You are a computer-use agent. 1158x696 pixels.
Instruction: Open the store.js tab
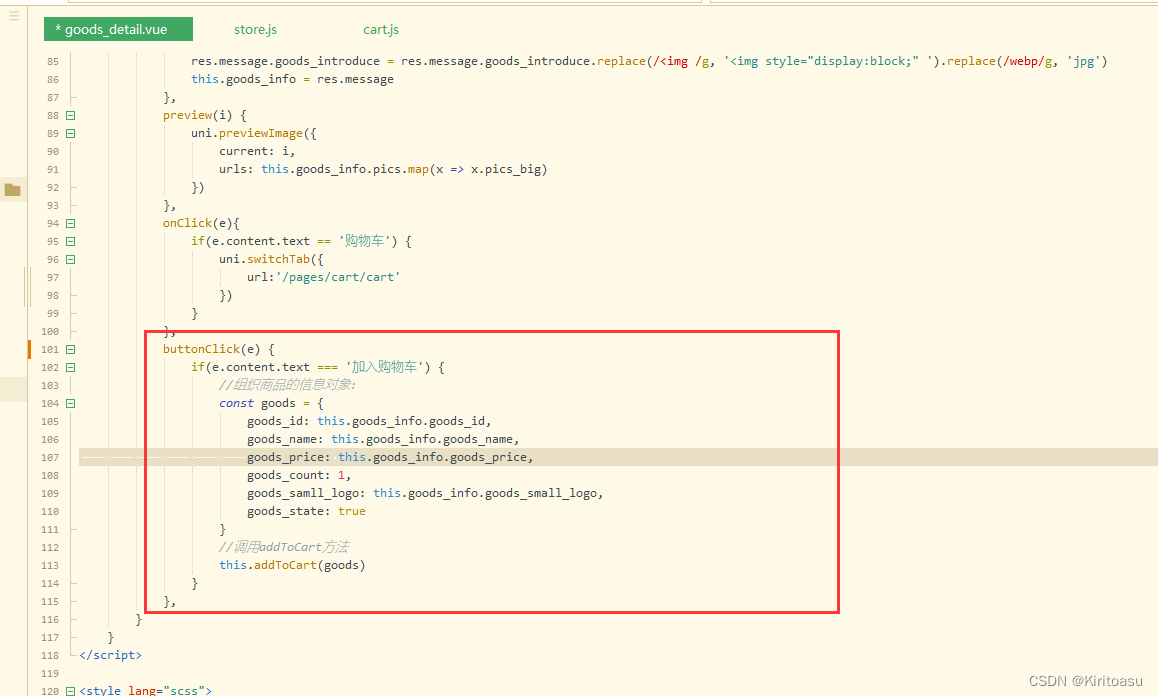[x=256, y=30]
